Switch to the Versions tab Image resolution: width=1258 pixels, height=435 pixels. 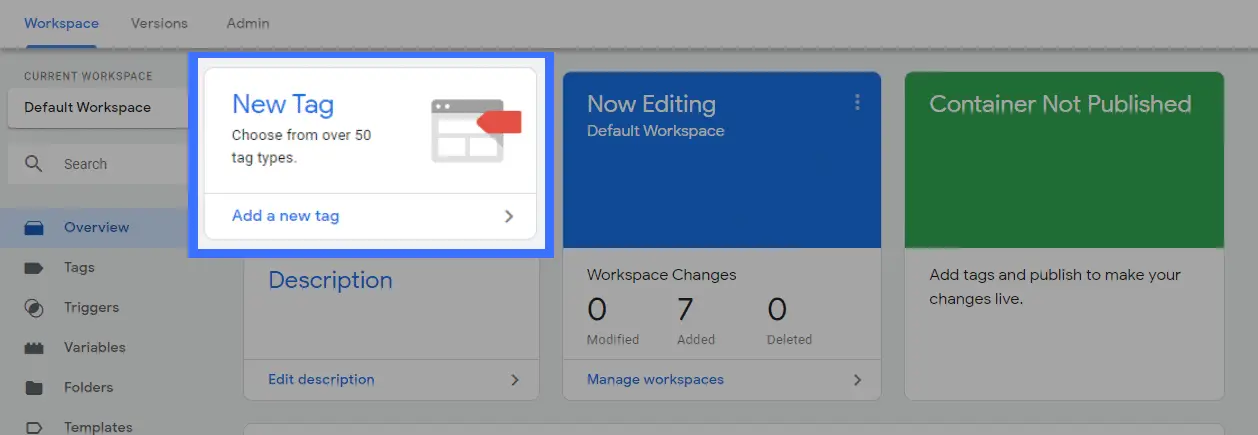(159, 23)
